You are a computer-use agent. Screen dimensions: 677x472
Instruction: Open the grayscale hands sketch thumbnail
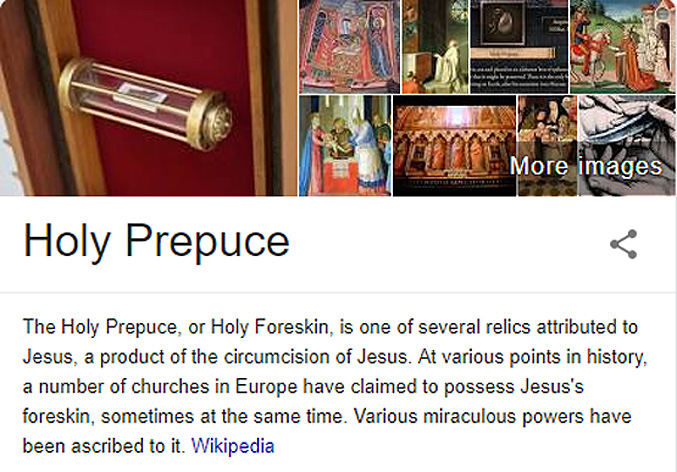pos(627,146)
